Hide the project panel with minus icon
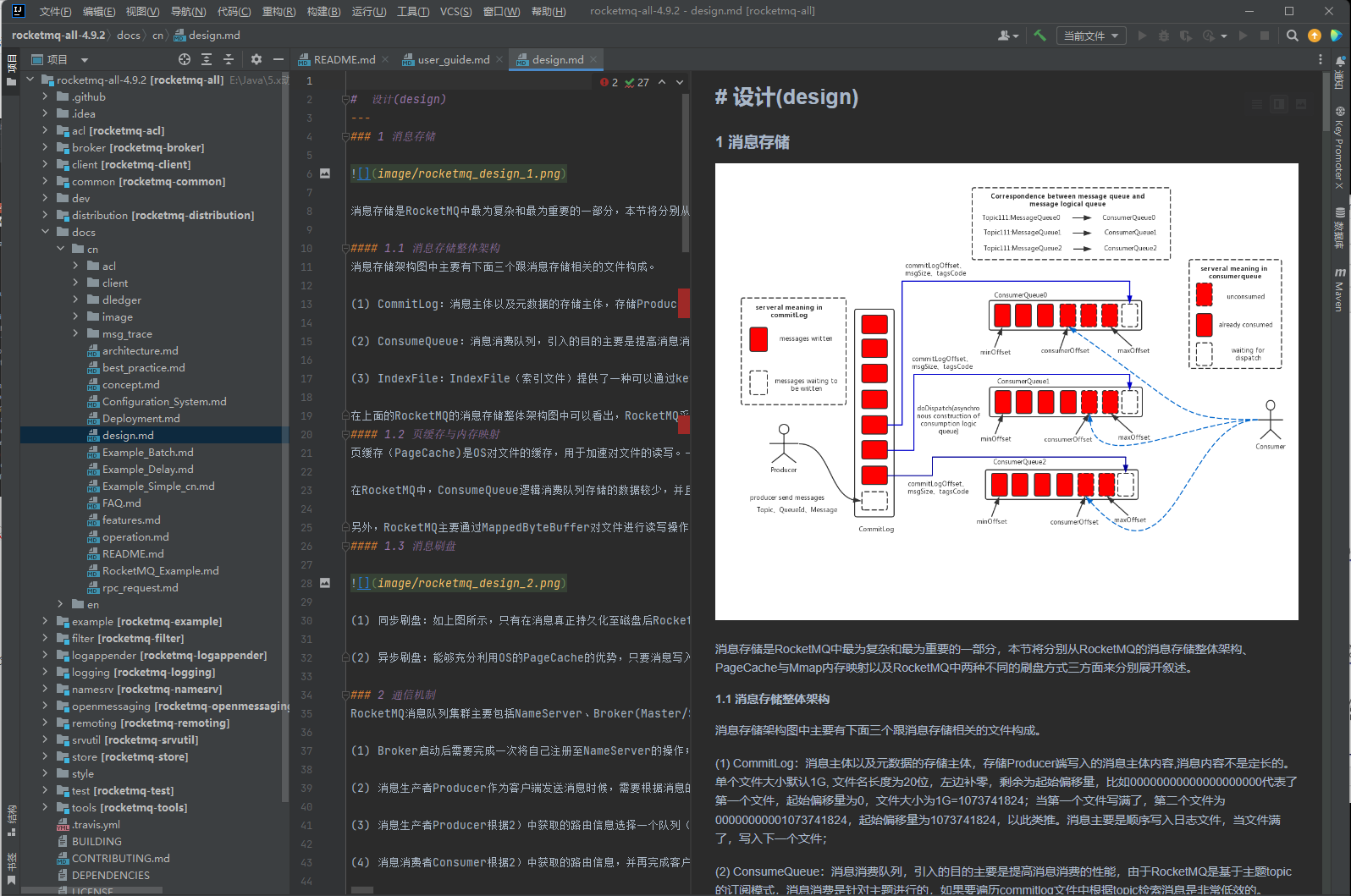This screenshot has height=896, width=1351. click(x=278, y=59)
